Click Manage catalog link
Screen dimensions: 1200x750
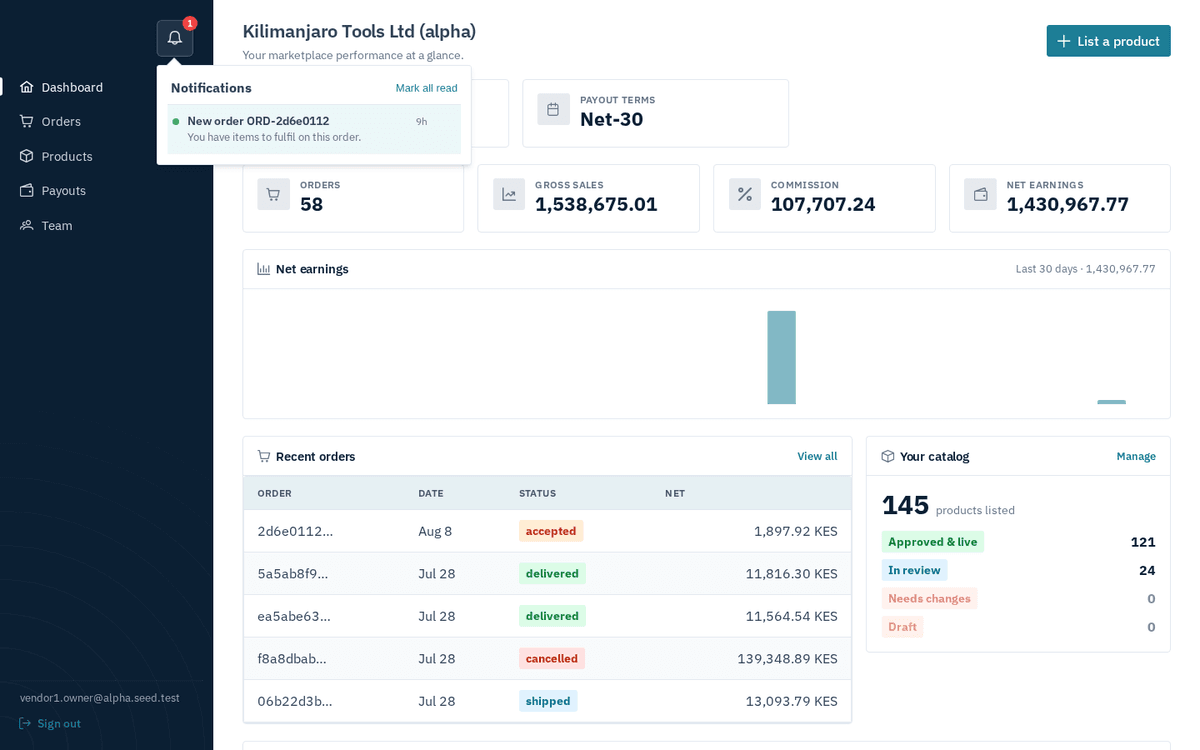(x=1136, y=456)
